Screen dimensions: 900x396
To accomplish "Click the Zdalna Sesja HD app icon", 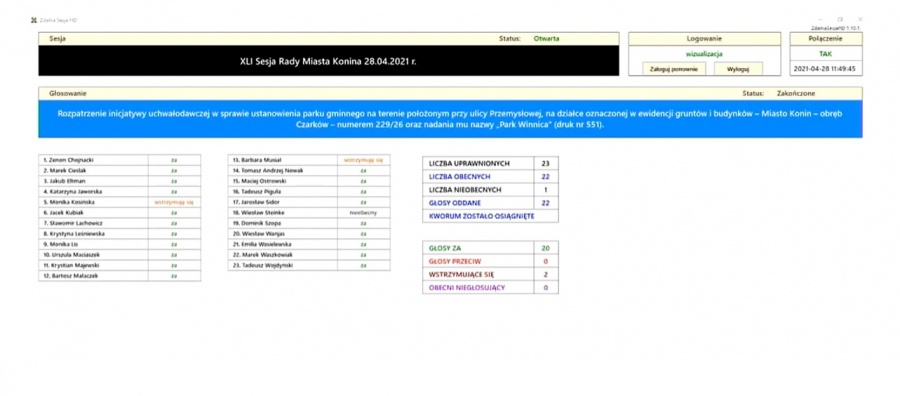I will pyautogui.click(x=33, y=20).
